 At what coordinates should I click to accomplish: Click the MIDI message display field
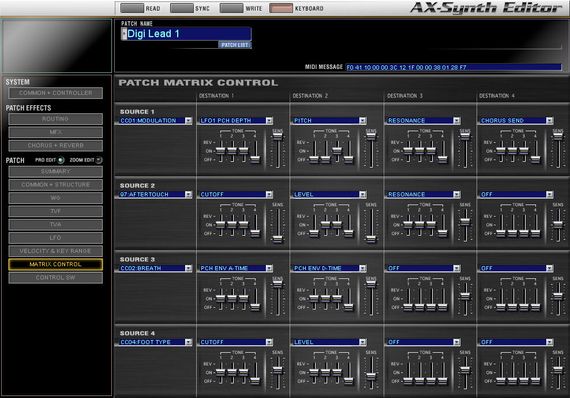tap(453, 67)
